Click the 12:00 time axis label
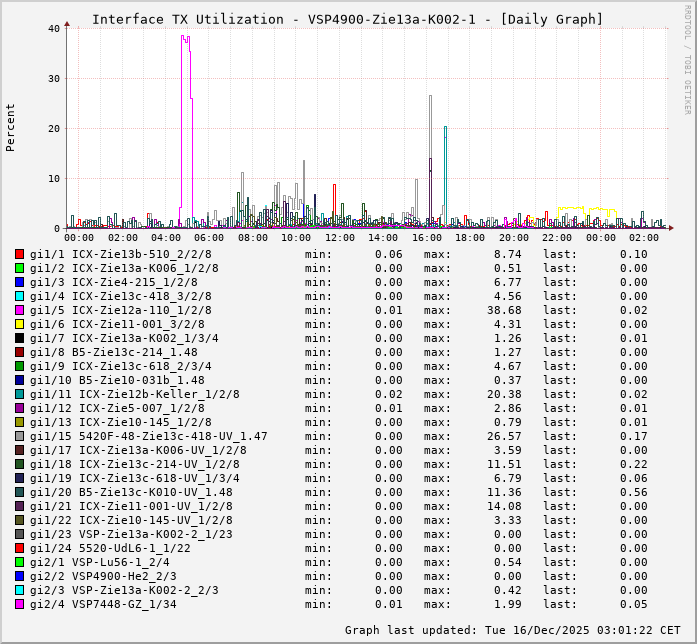 click(x=340, y=238)
